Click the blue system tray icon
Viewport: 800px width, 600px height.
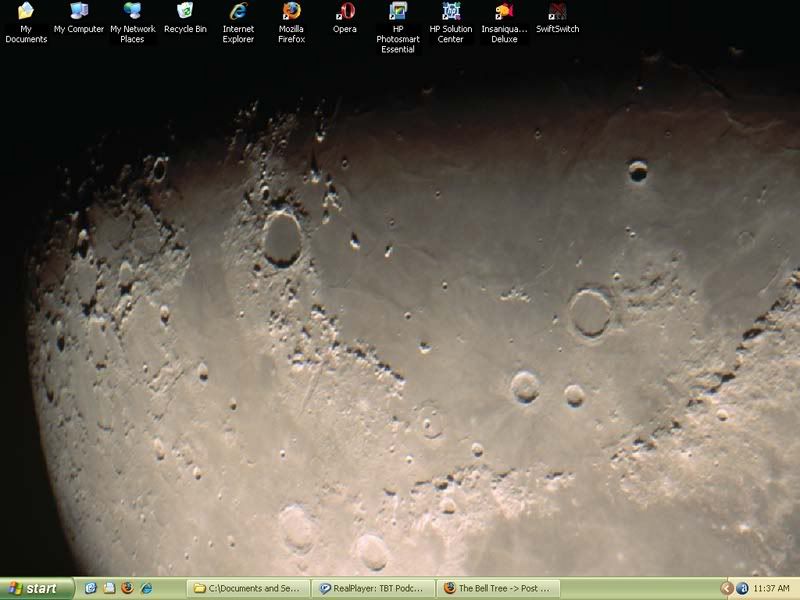coord(742,589)
